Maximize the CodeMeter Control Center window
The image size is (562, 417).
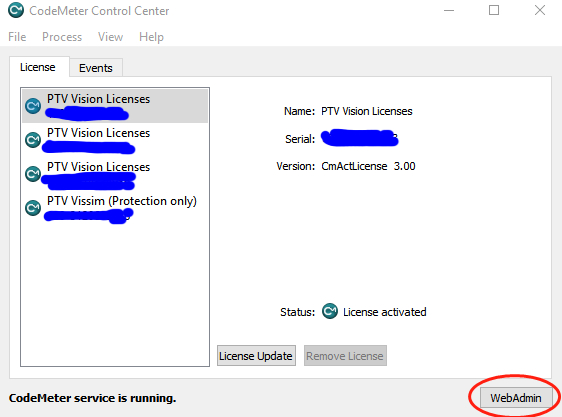coord(494,10)
